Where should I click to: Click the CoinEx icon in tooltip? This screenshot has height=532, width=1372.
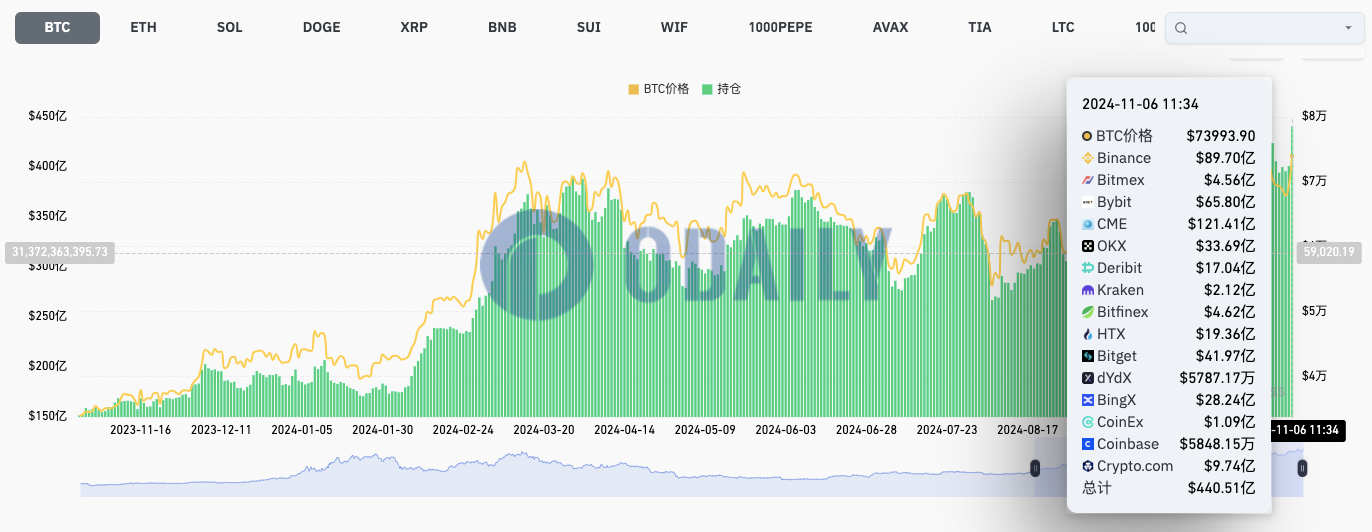[1088, 422]
